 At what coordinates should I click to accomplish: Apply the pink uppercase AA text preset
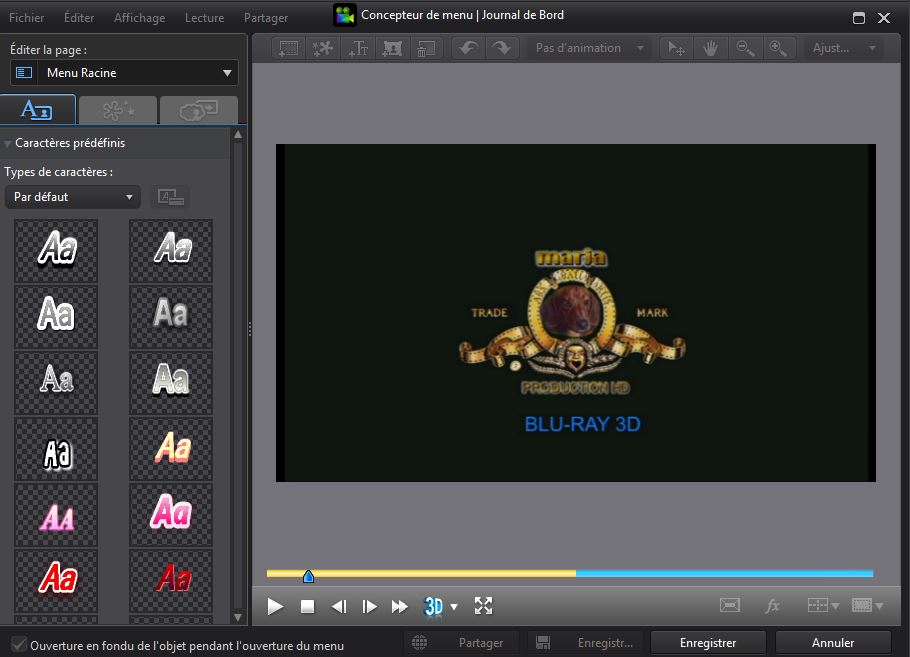(56, 515)
